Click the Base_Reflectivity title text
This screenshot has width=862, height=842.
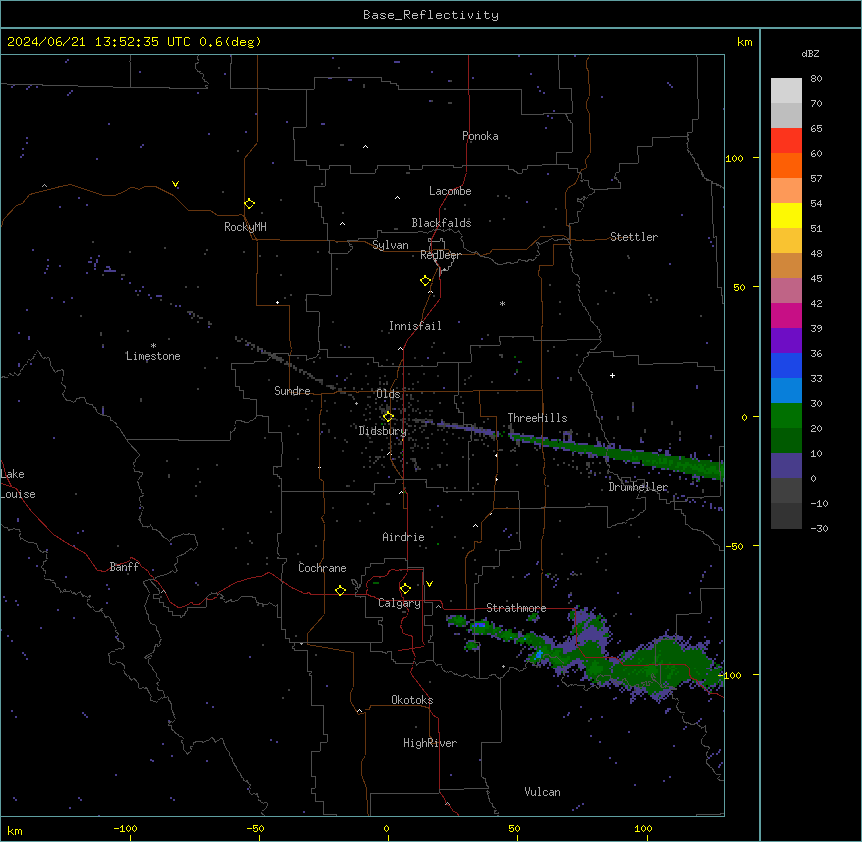[x=431, y=15]
